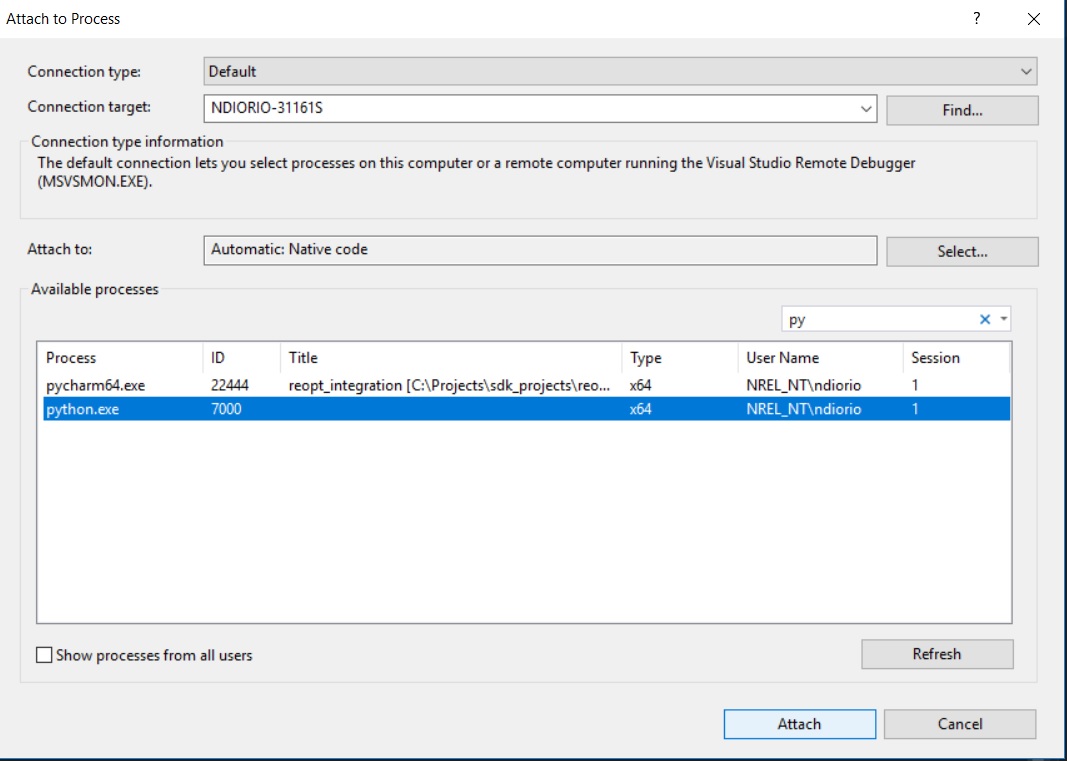Image resolution: width=1067 pixels, height=761 pixels.
Task: Refresh the available processes list
Action: pyautogui.click(x=936, y=654)
